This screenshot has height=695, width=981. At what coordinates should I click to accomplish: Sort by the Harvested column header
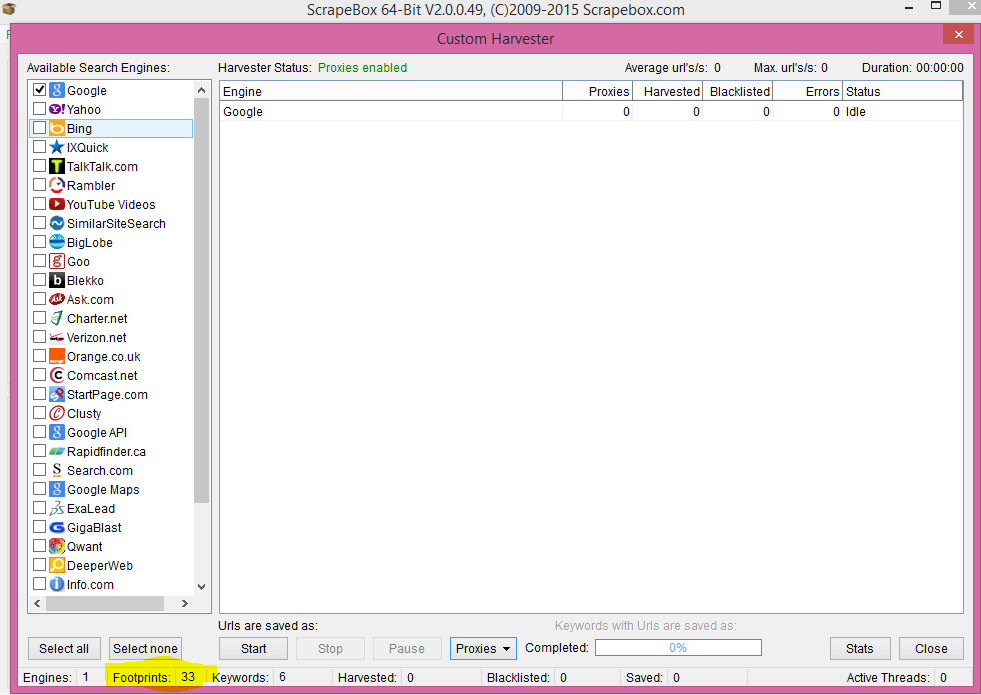pyautogui.click(x=668, y=91)
